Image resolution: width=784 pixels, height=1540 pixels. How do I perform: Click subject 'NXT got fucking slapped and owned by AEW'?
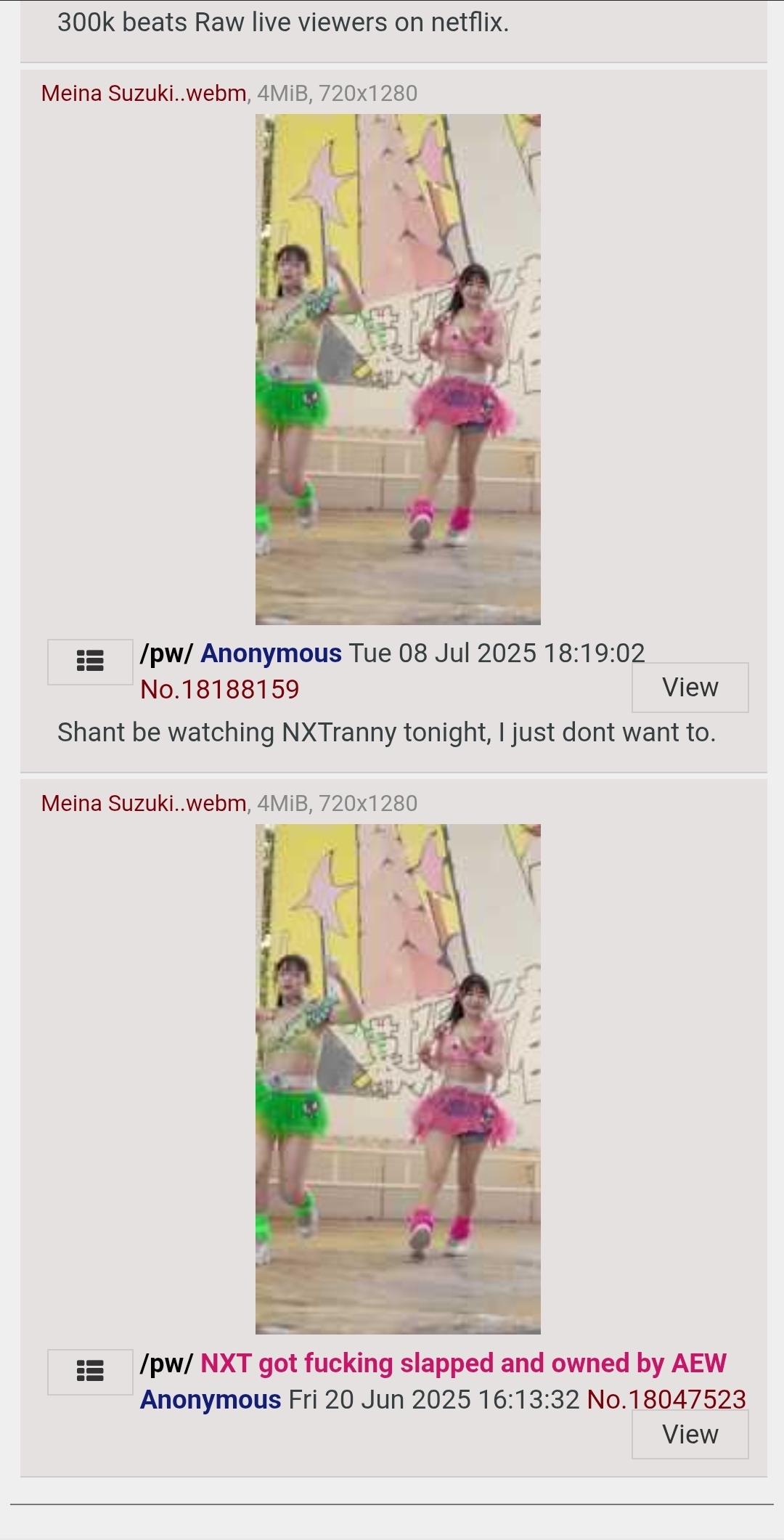(463, 1364)
